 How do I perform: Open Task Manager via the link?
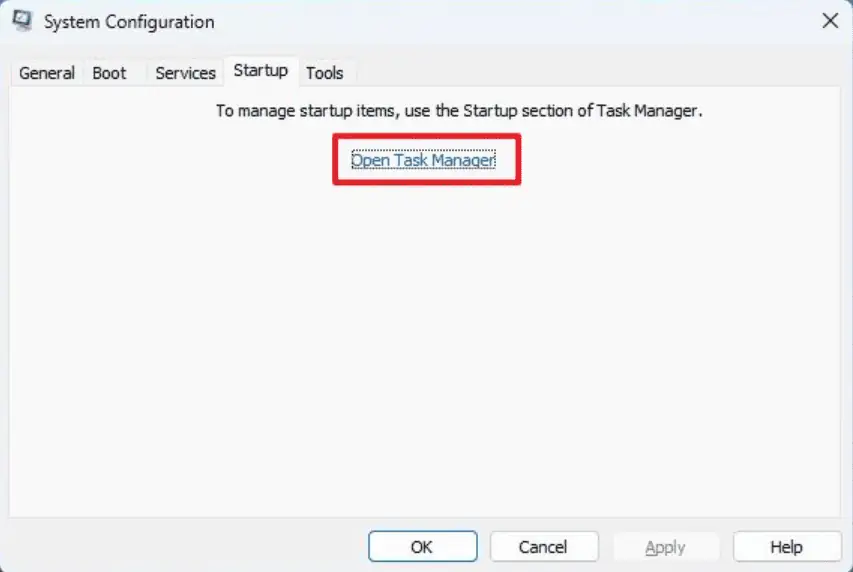point(423,160)
